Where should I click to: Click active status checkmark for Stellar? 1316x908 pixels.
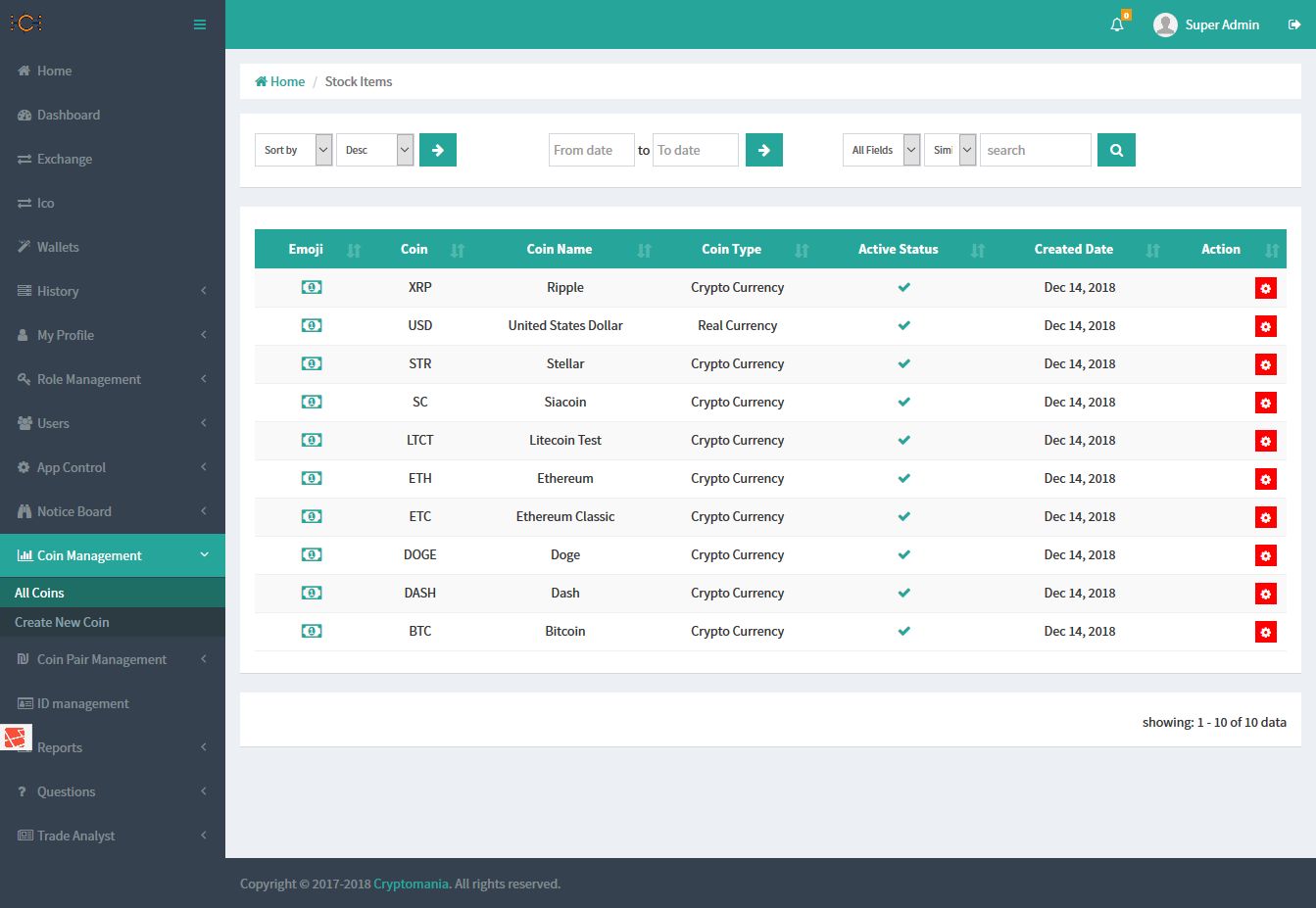pyautogui.click(x=903, y=363)
